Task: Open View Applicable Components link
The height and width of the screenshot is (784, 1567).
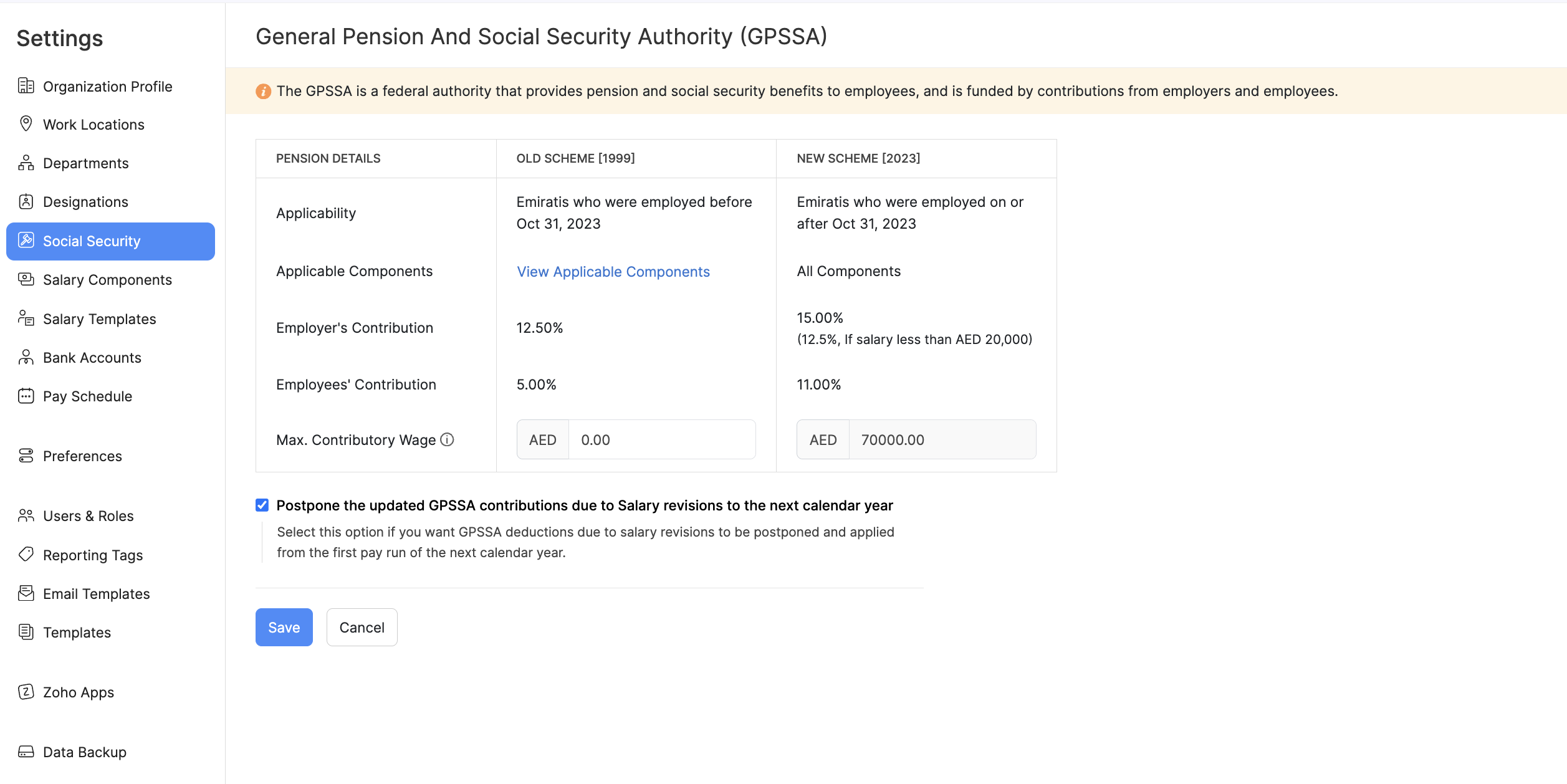Action: [613, 271]
